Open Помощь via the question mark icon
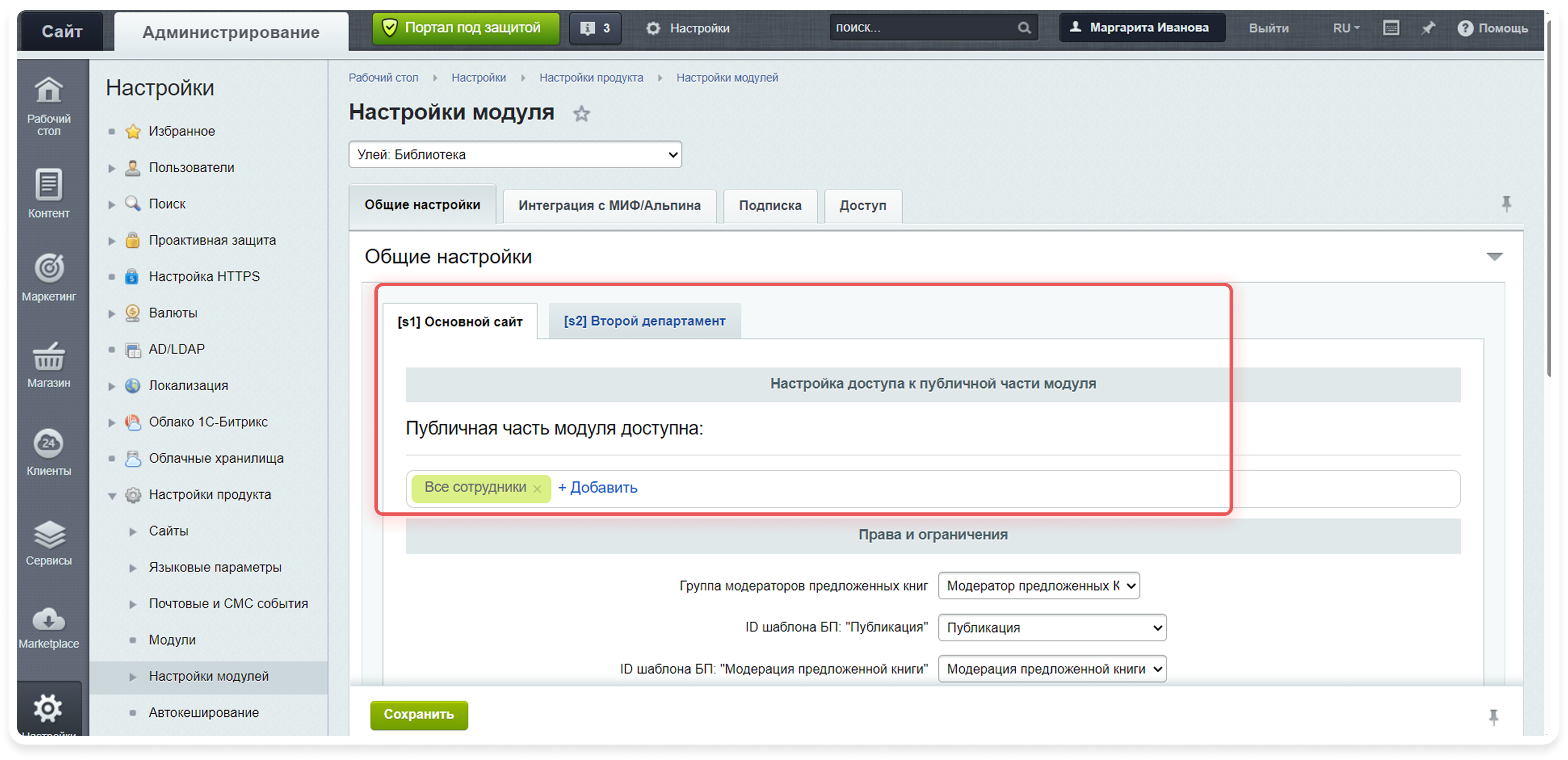 click(1466, 27)
